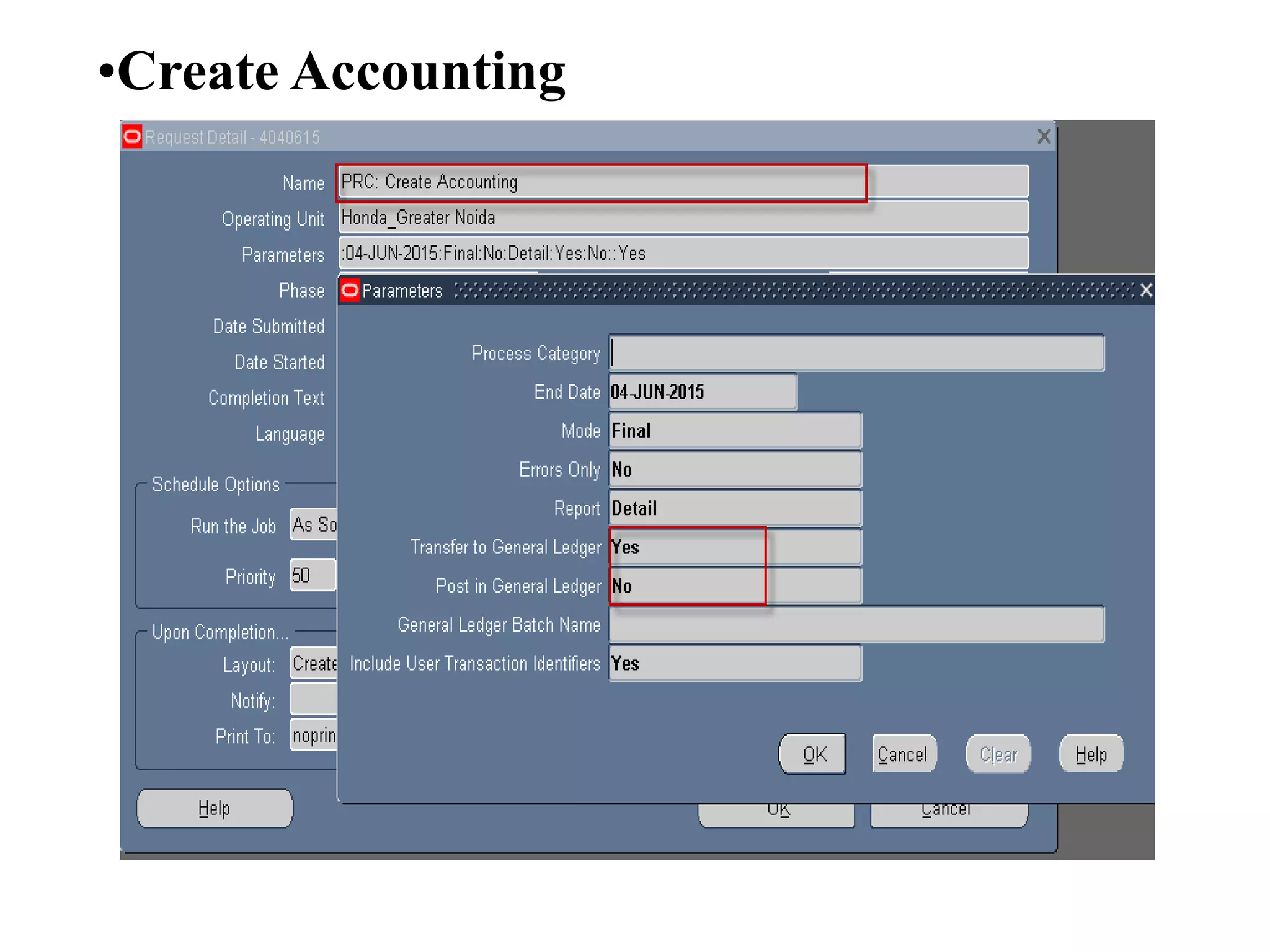The image size is (1270, 952).
Task: Click the Run the Job field
Action: tap(314, 525)
